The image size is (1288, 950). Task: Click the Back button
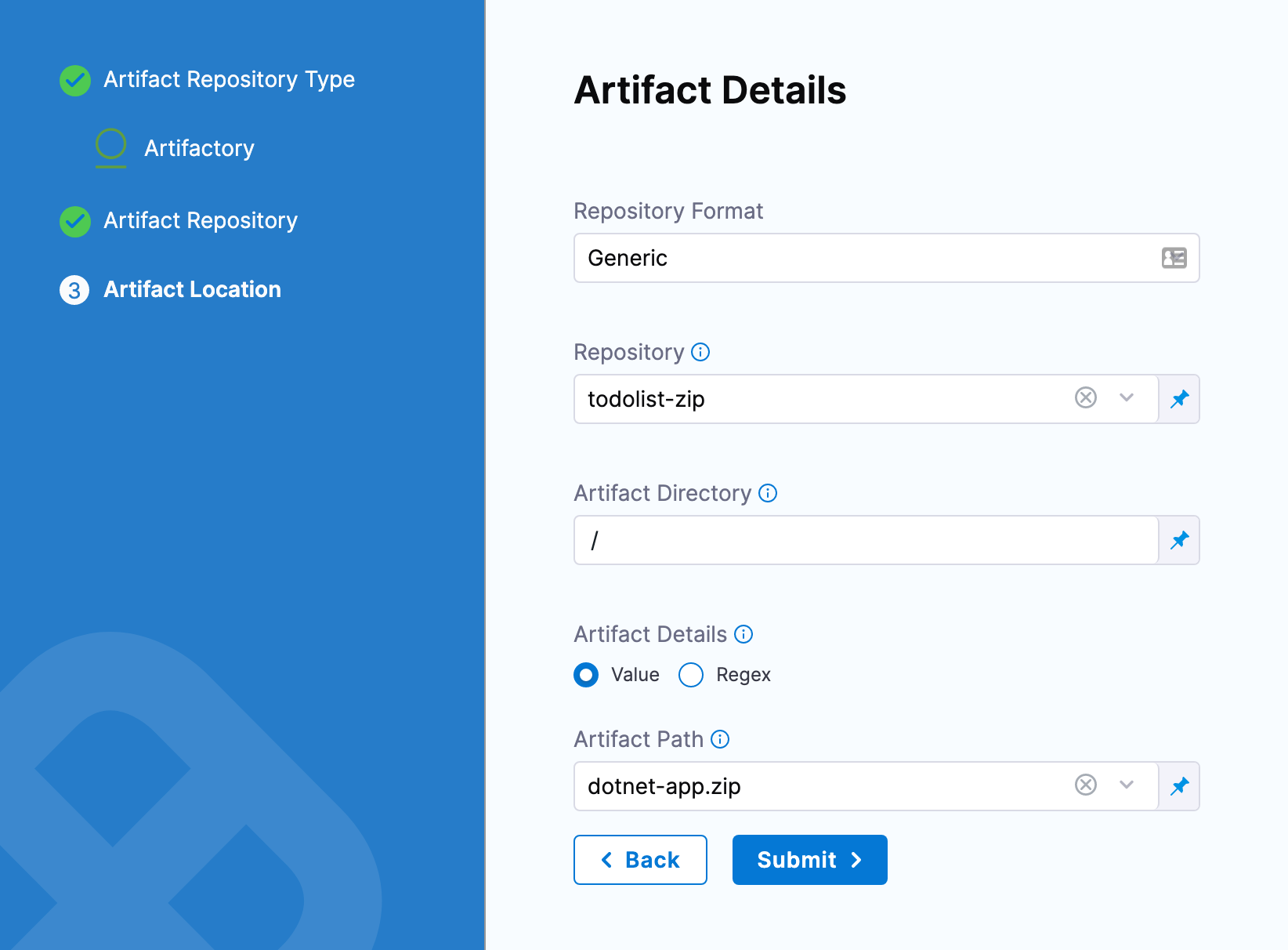pyautogui.click(x=640, y=860)
